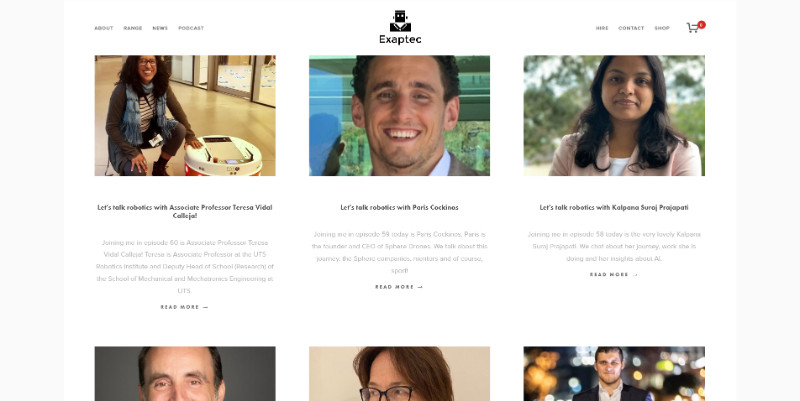This screenshot has height=401, width=800.
Task: Click Kalpana Prajapati portrait photo
Action: click(x=614, y=116)
